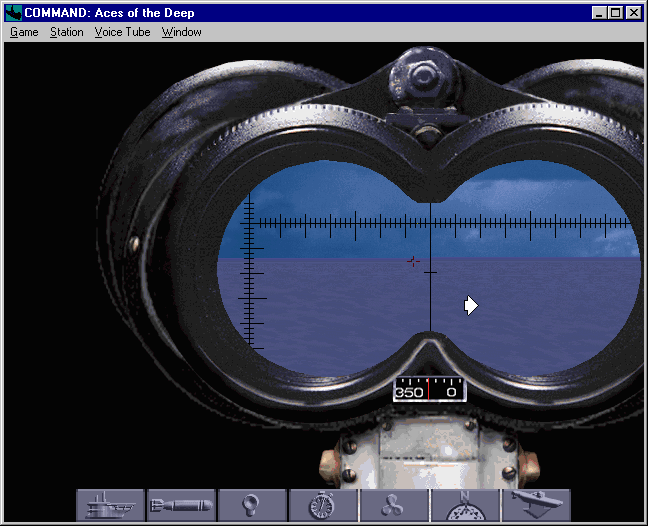Select the periscope station icon
The height and width of the screenshot is (526, 648).
coord(252,505)
